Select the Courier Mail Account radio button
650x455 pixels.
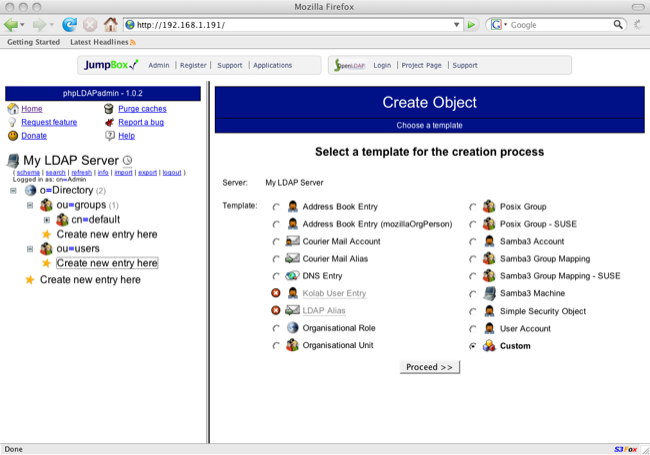pos(276,242)
